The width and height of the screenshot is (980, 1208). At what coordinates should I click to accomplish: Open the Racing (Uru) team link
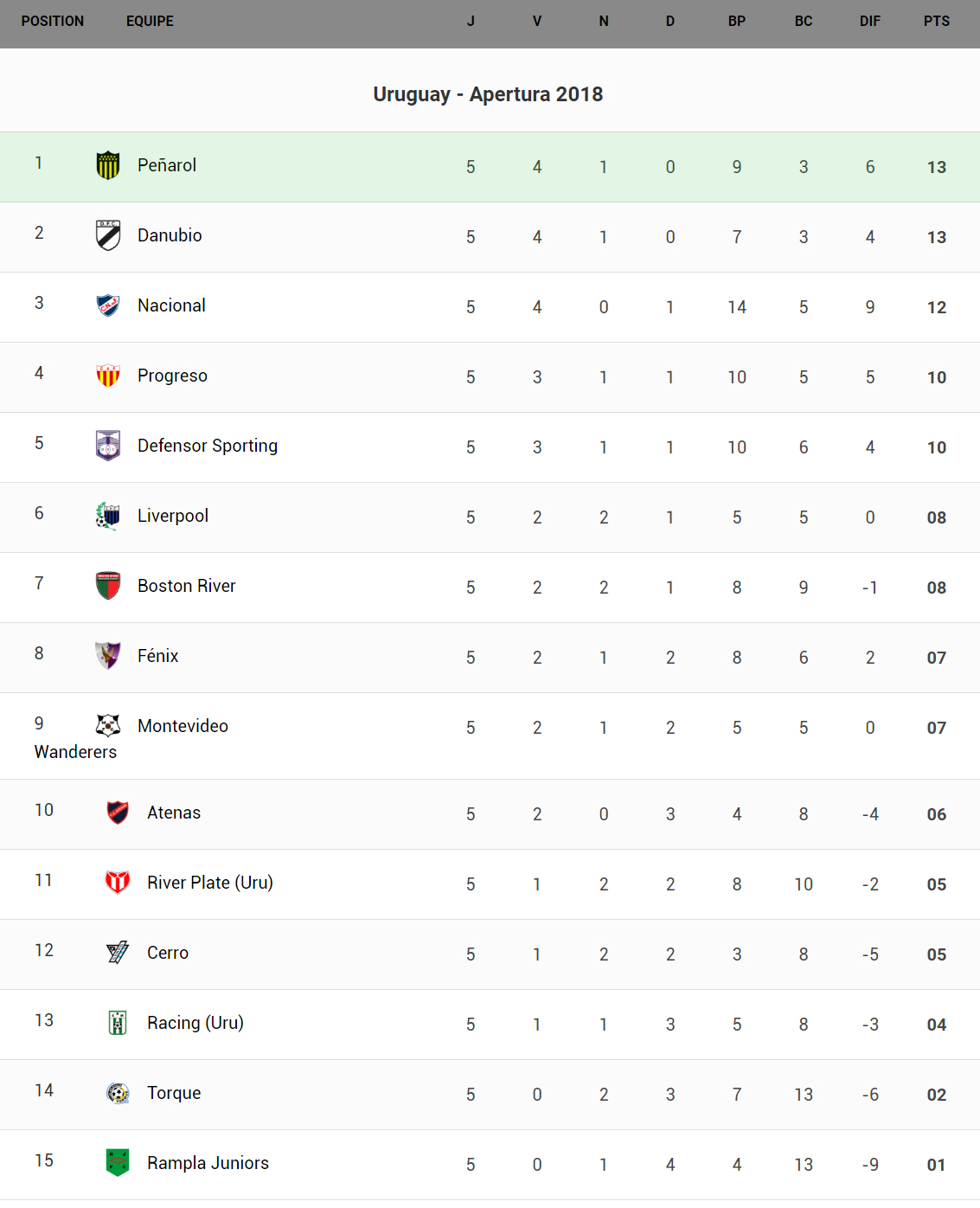click(195, 1023)
